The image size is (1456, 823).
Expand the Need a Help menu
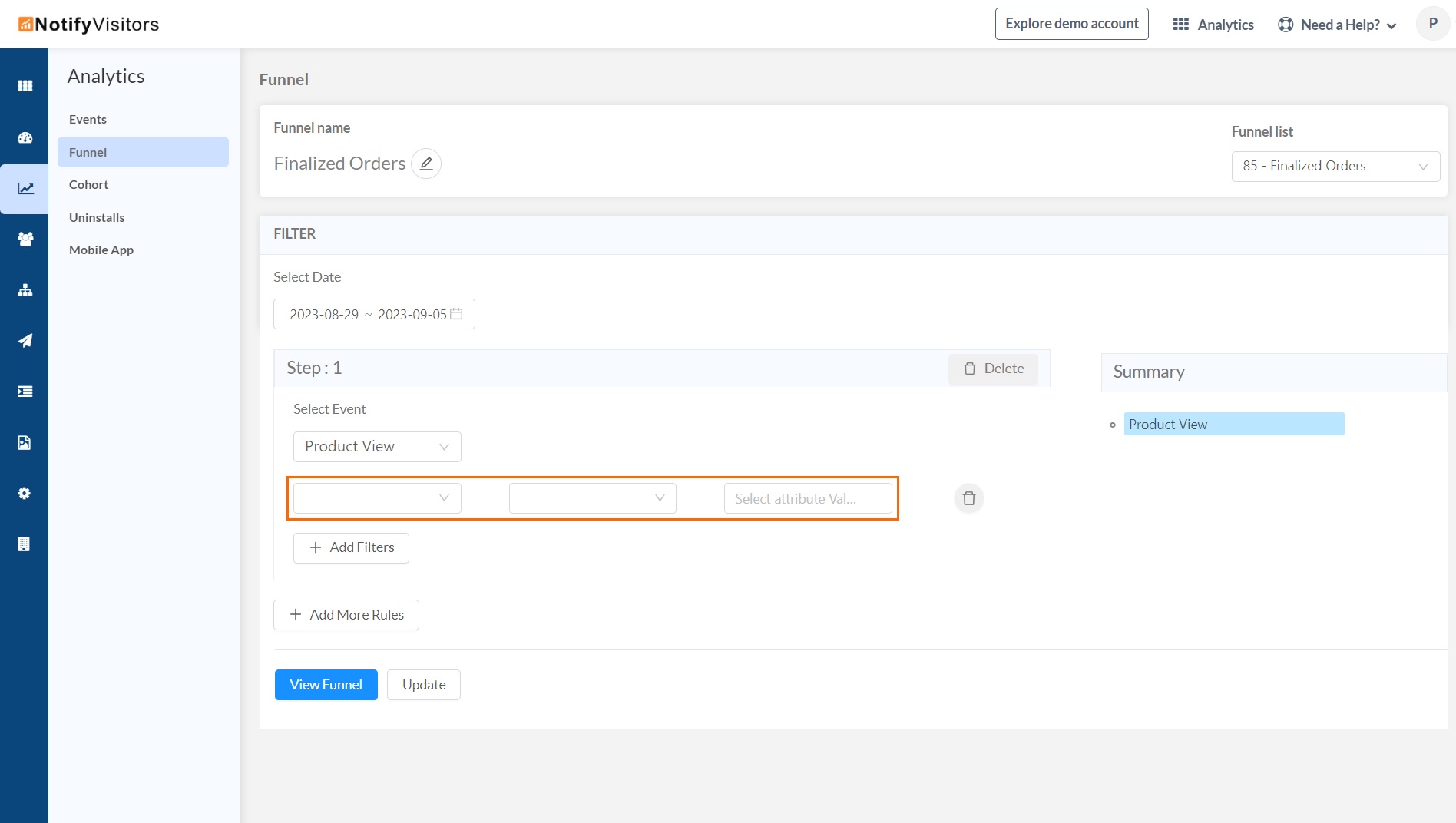coord(1337,25)
